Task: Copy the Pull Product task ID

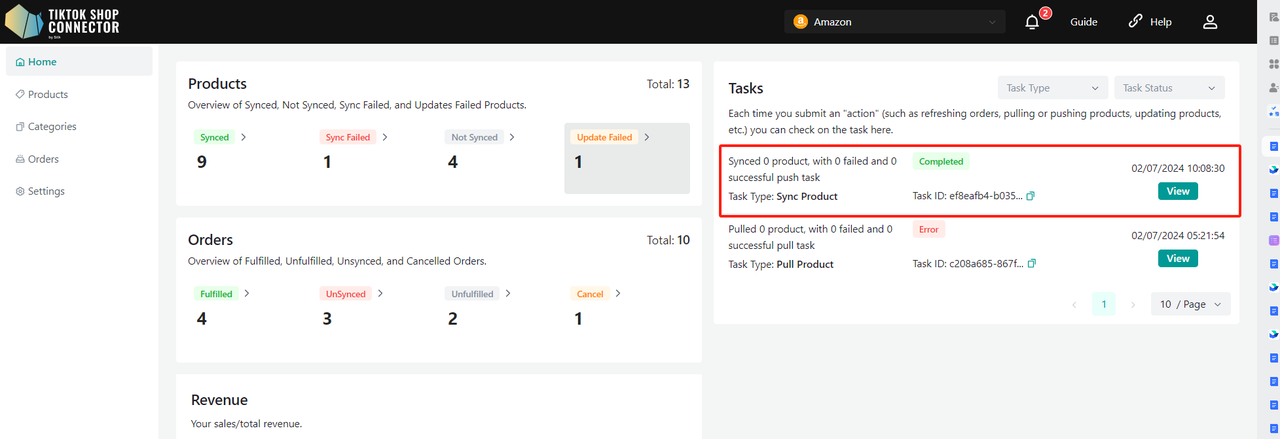Action: [x=1031, y=264]
